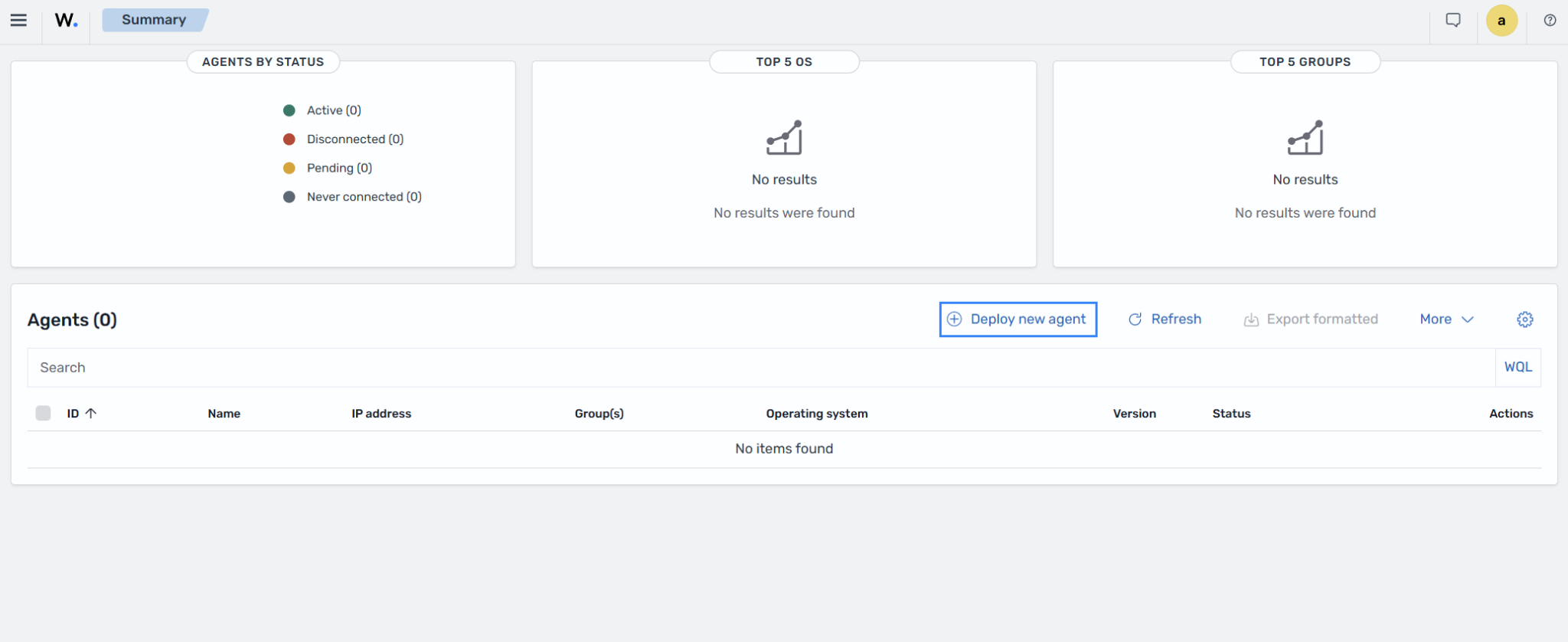Click the Refresh button label
Viewport: 1568px width, 642px height.
[1176, 319]
